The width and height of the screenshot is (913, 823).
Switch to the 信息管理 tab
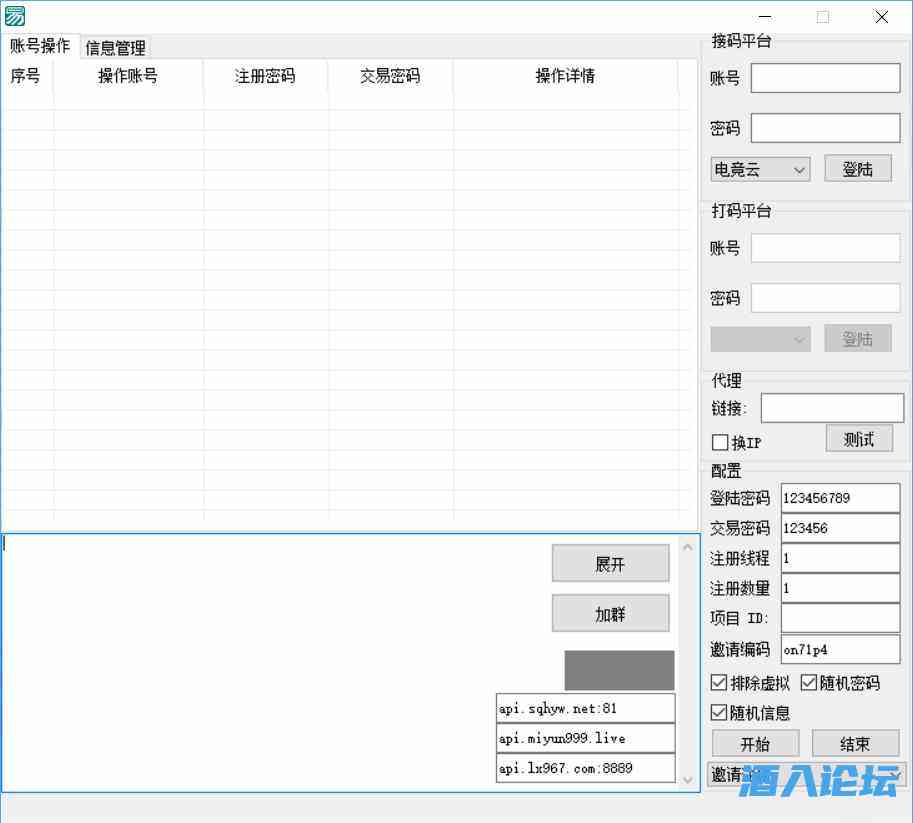coord(115,47)
